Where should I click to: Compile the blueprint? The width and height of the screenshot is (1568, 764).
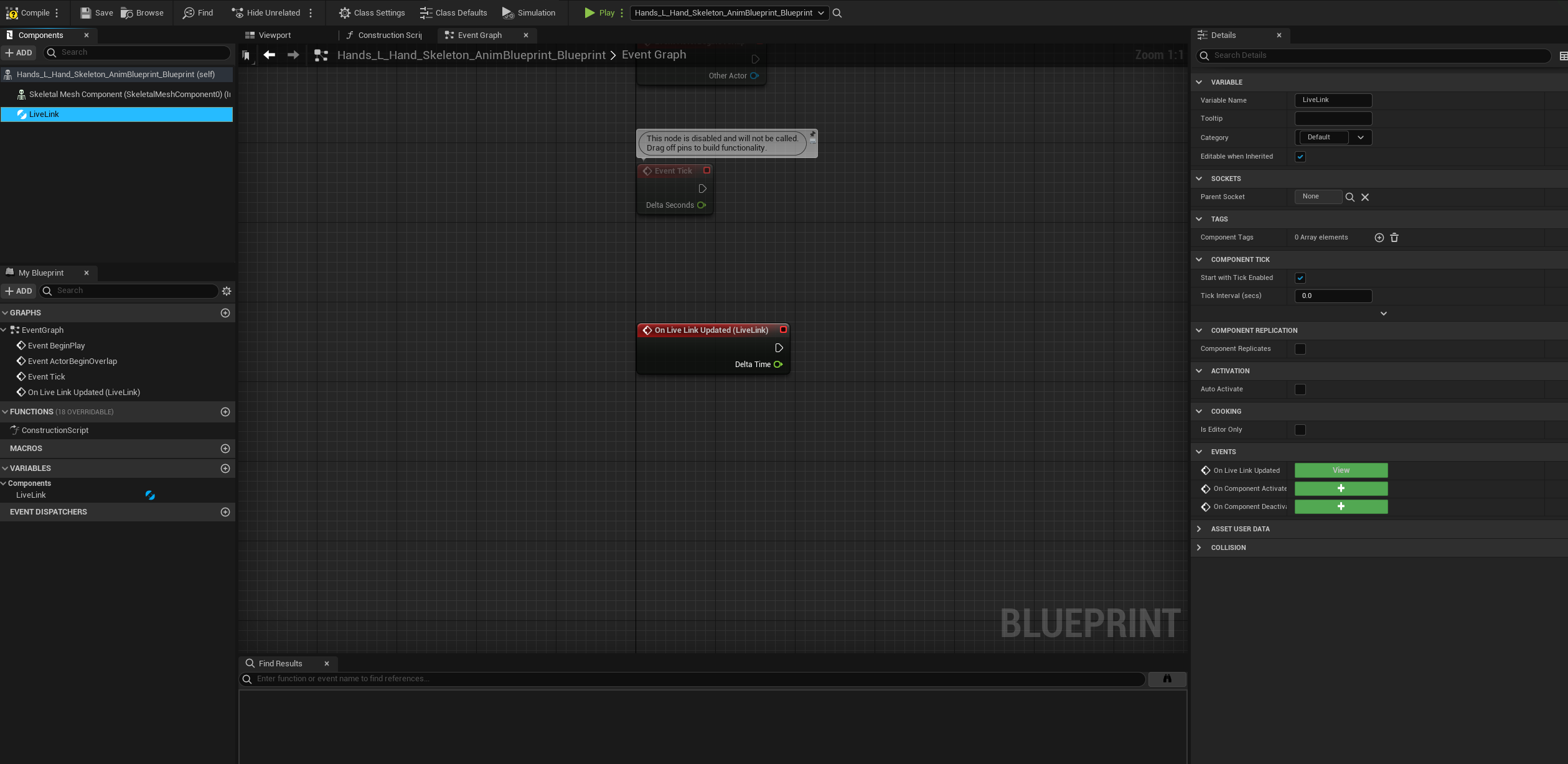coord(28,12)
